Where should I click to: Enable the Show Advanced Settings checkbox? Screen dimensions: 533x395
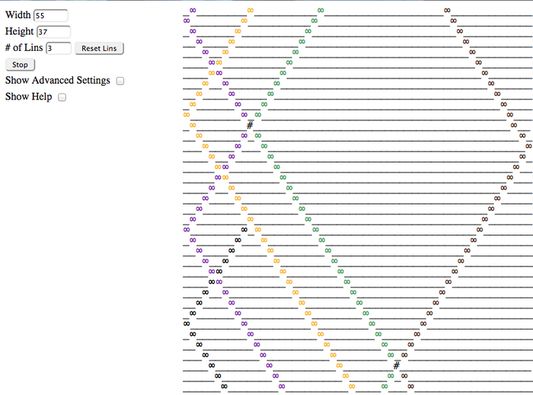coord(120,81)
